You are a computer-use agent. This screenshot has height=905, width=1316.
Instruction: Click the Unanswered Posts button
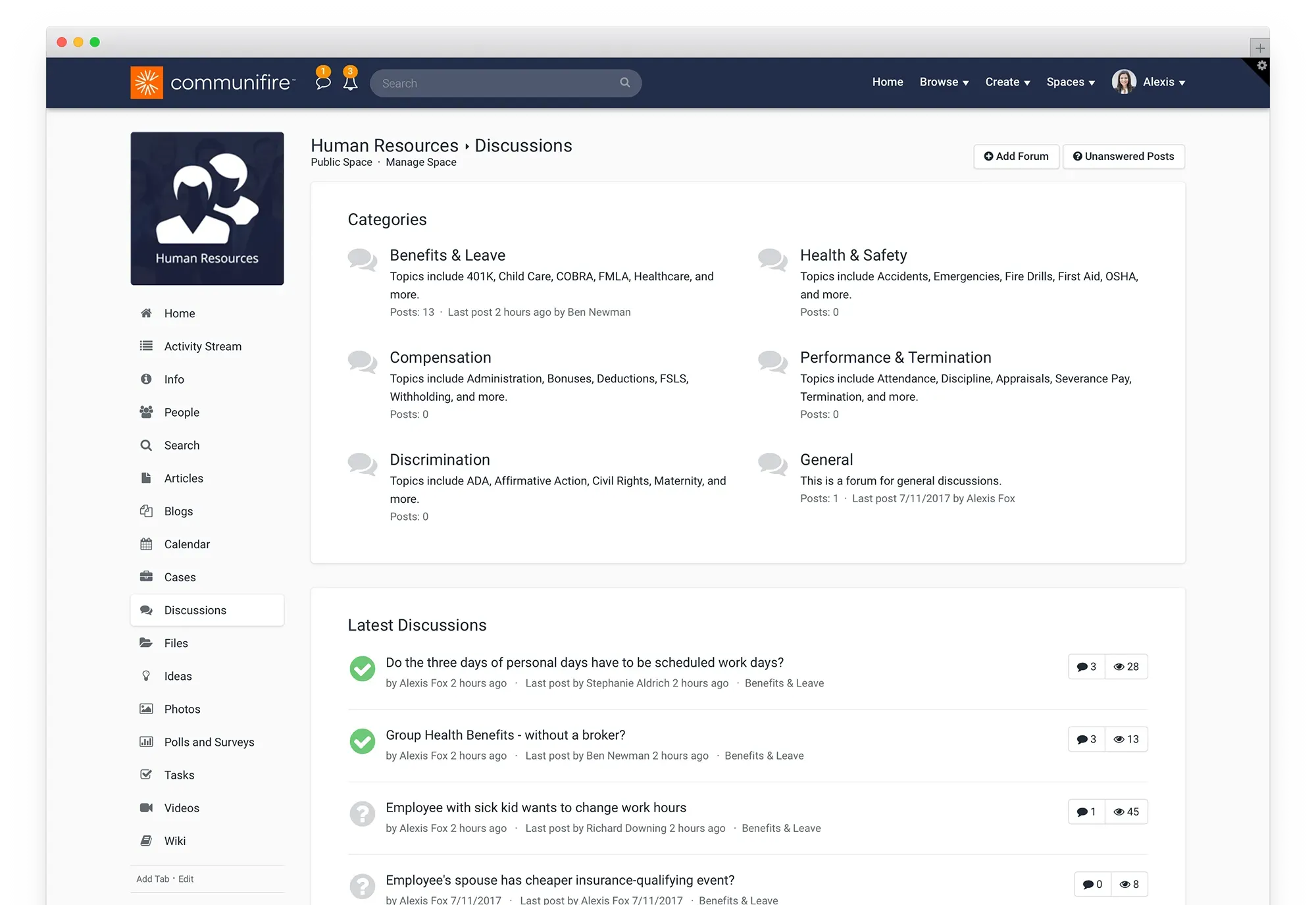point(1124,157)
